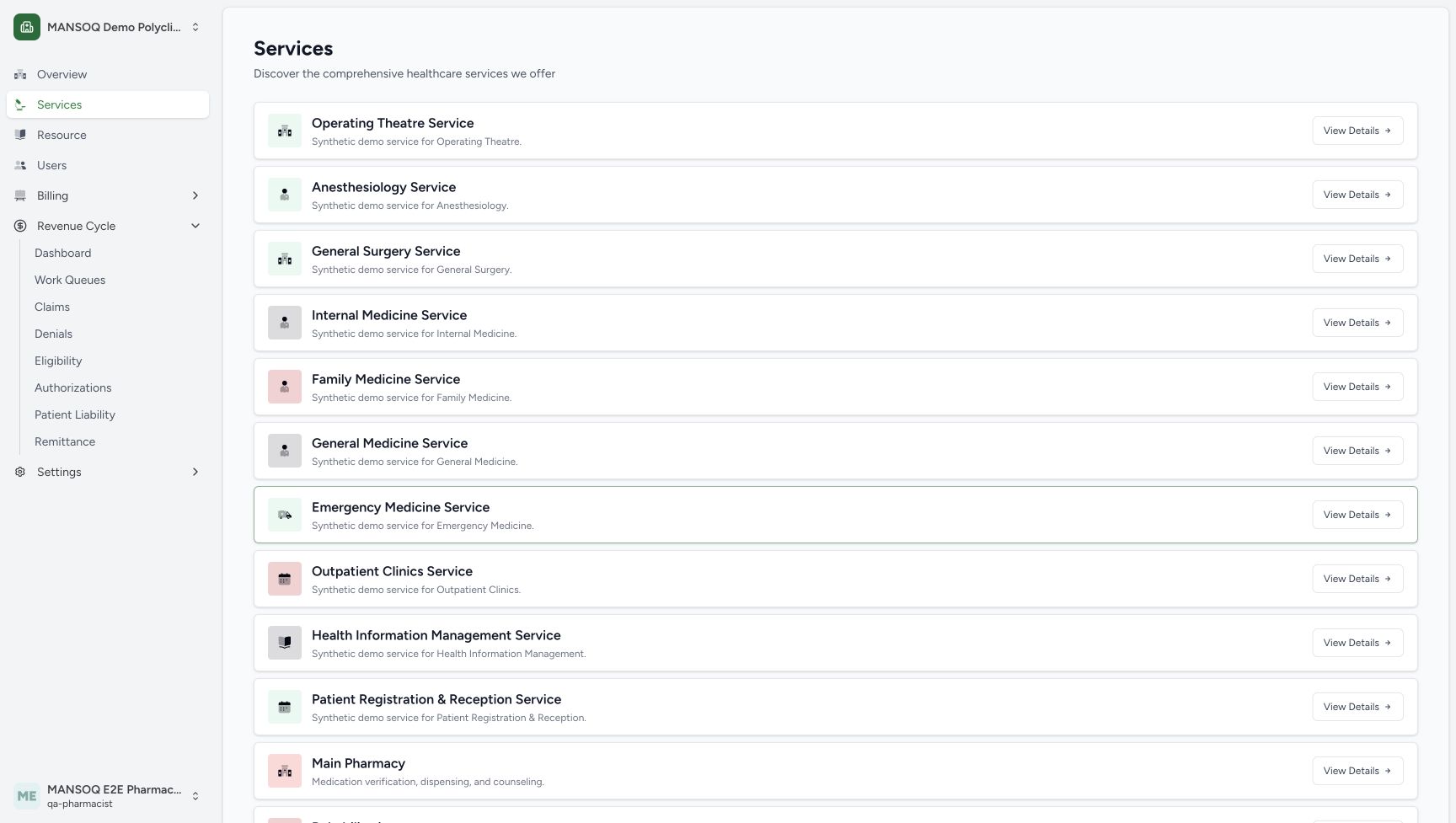This screenshot has height=823, width=1456.
Task: Click the Outpatient Clinics Service title
Action: pyautogui.click(x=392, y=571)
